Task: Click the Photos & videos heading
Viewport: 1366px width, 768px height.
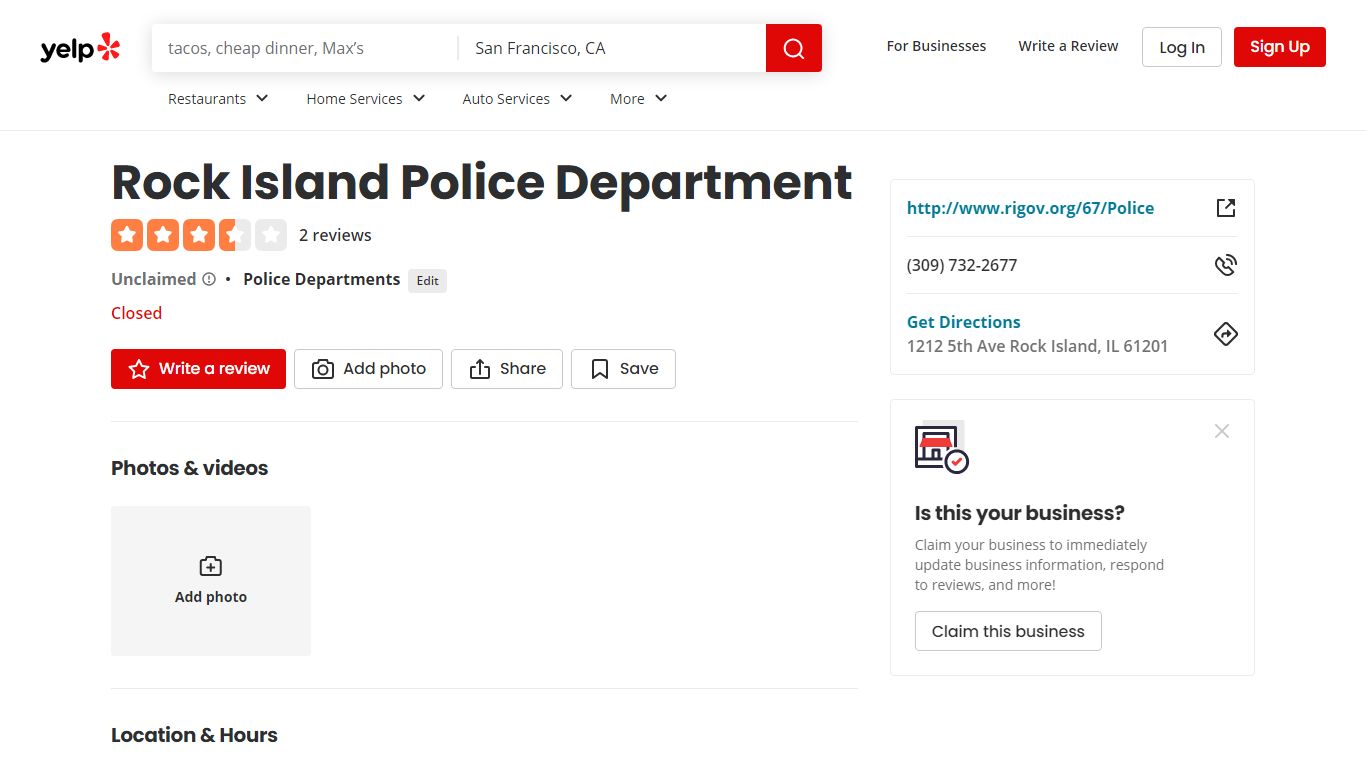Action: pos(189,468)
